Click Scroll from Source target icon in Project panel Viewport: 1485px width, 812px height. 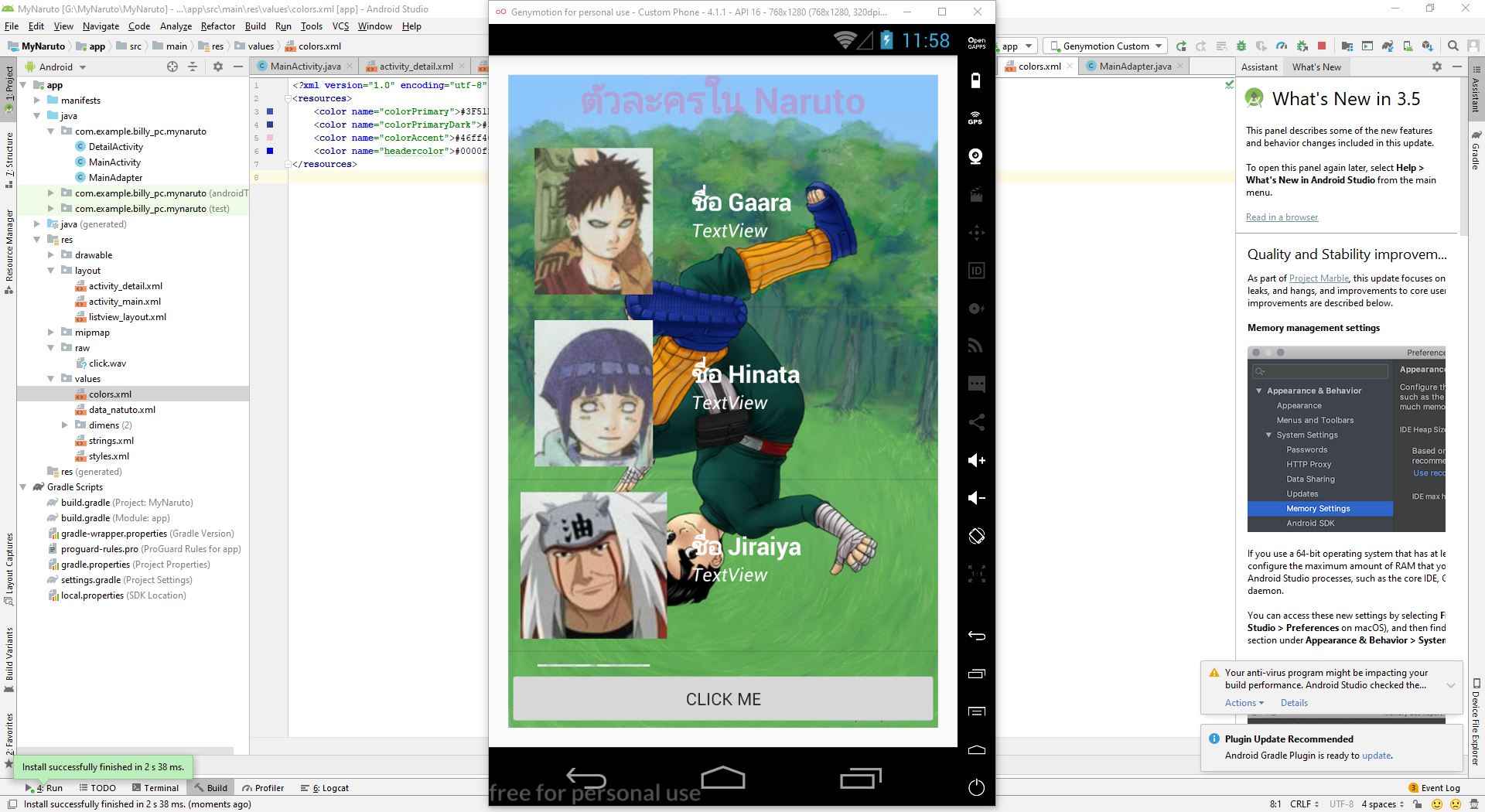[172, 67]
